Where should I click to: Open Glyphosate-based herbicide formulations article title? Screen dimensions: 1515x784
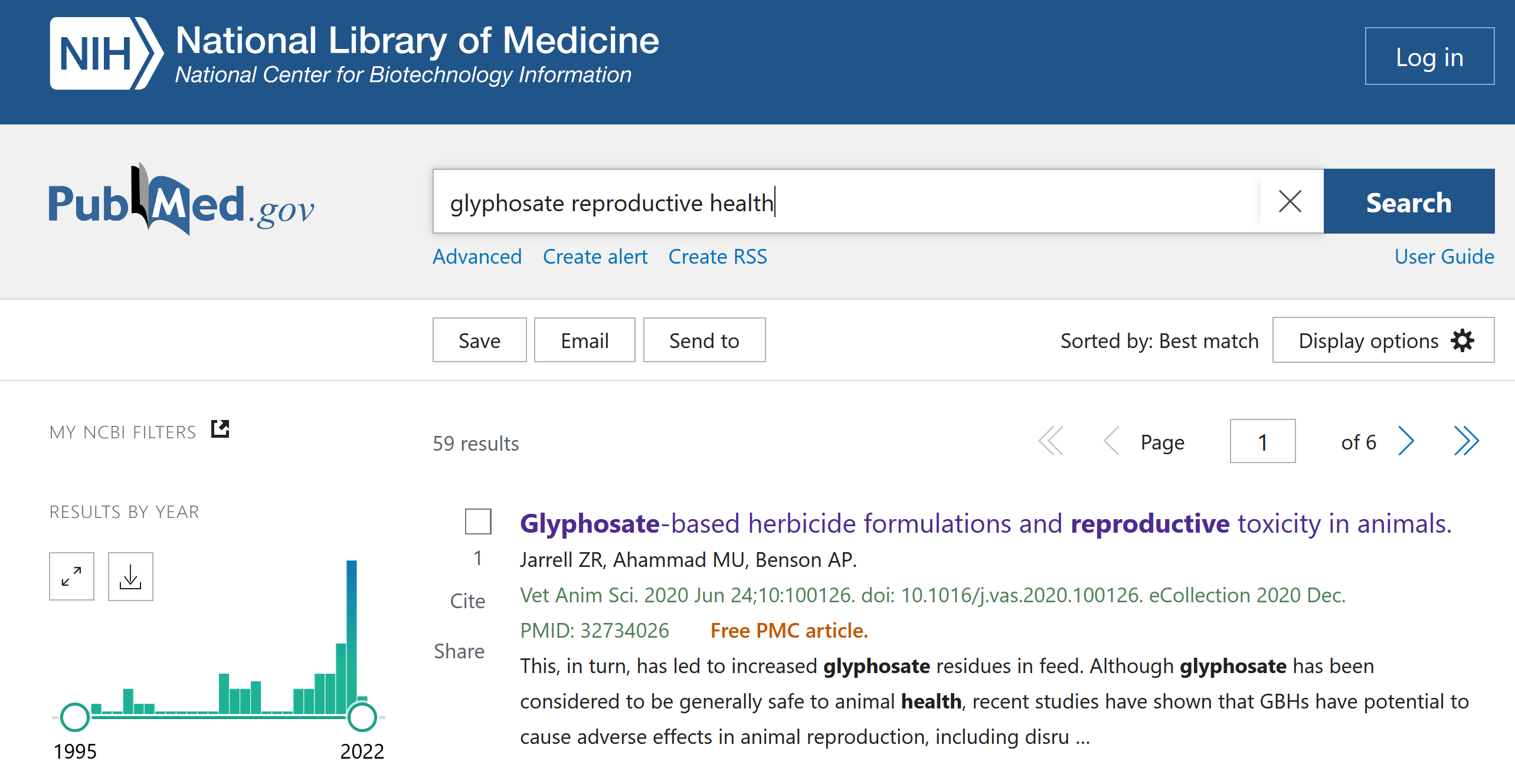tap(985, 524)
